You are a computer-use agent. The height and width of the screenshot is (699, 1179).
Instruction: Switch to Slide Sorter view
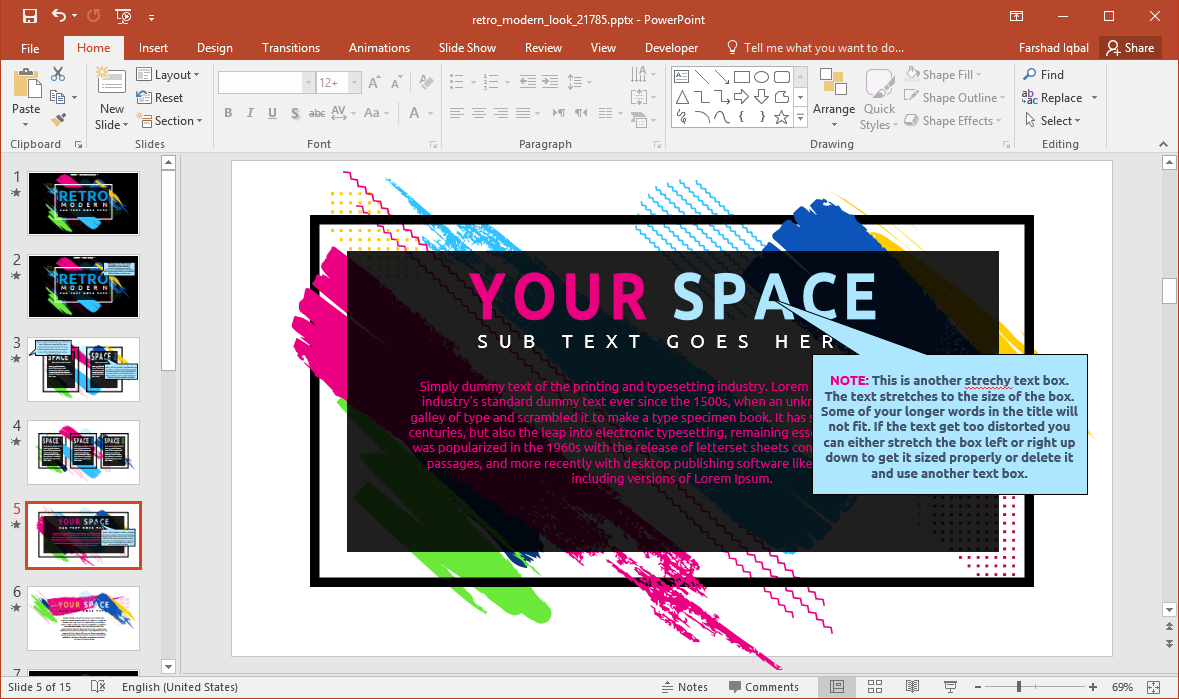(x=874, y=686)
